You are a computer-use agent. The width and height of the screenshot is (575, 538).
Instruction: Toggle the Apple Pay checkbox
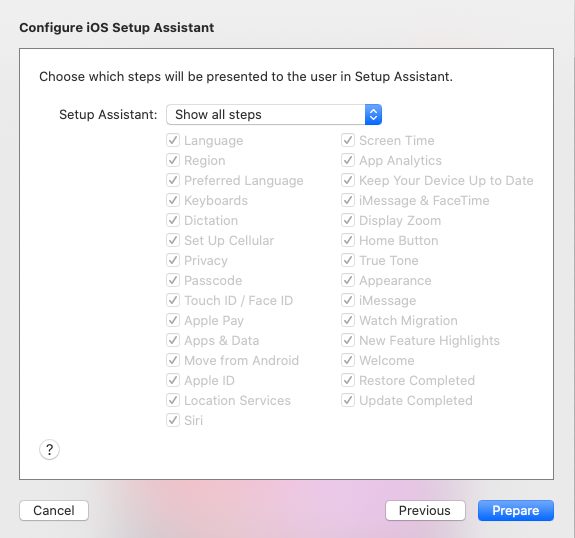(x=173, y=320)
